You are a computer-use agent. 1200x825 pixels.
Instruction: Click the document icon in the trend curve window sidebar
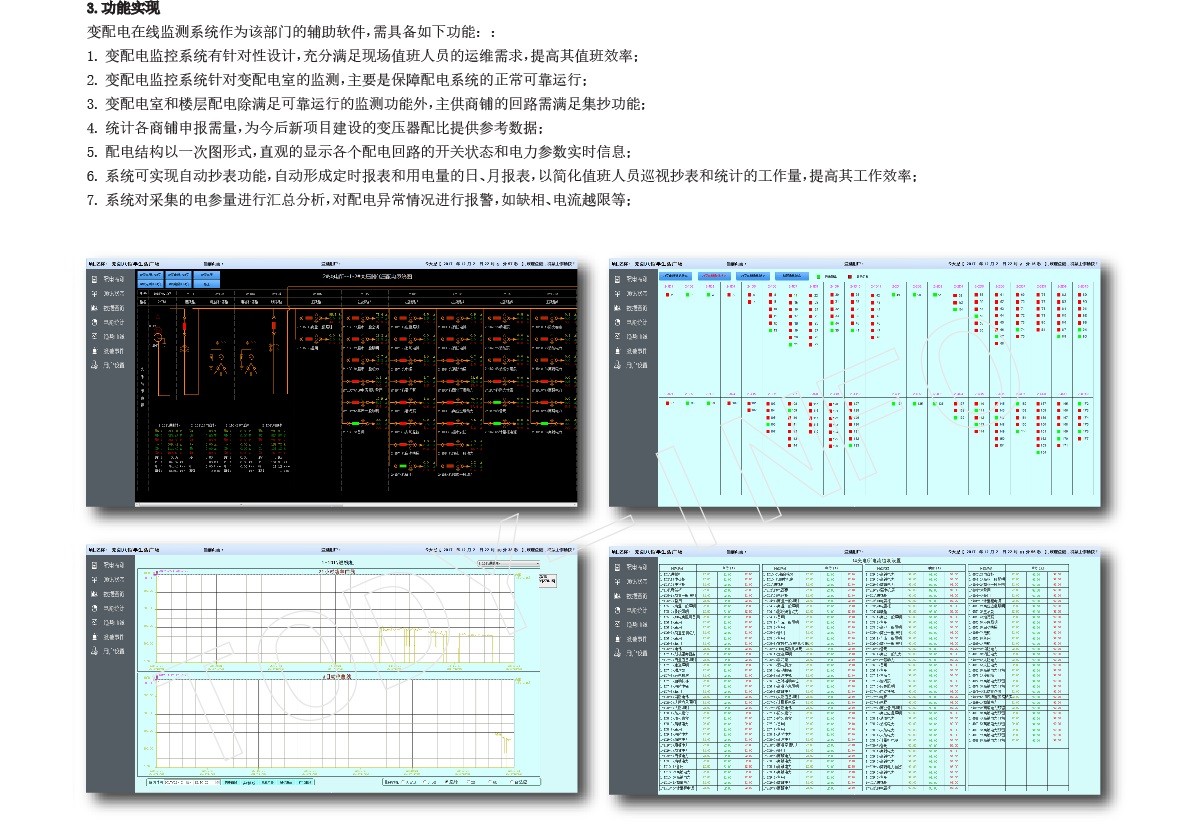pos(94,565)
